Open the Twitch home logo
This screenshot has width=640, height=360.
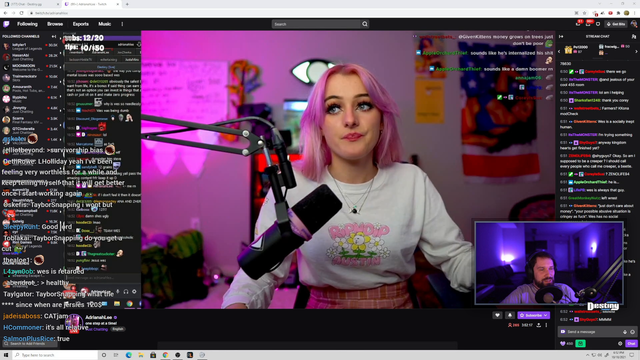(6, 24)
